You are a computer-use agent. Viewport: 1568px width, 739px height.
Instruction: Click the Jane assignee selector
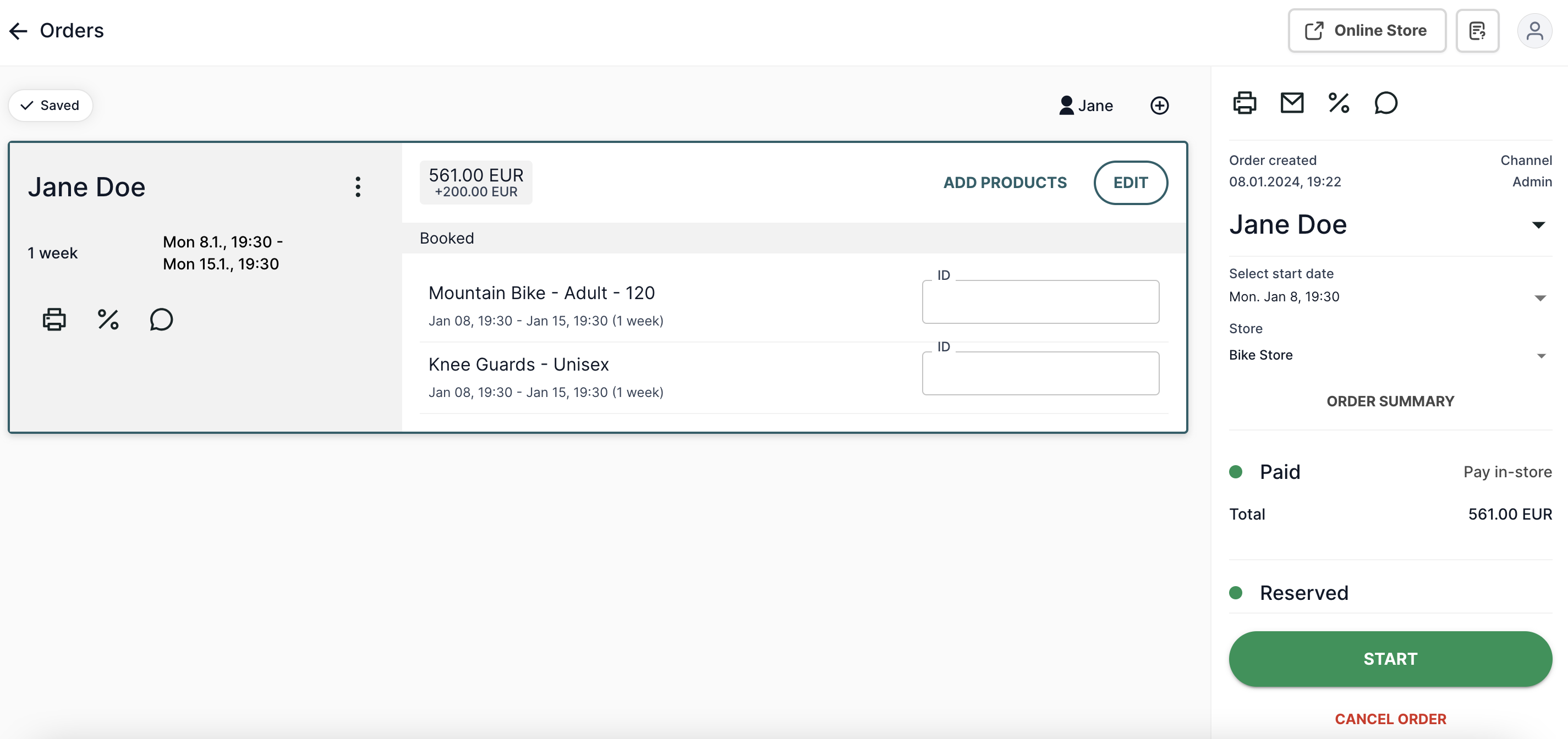[1086, 105]
